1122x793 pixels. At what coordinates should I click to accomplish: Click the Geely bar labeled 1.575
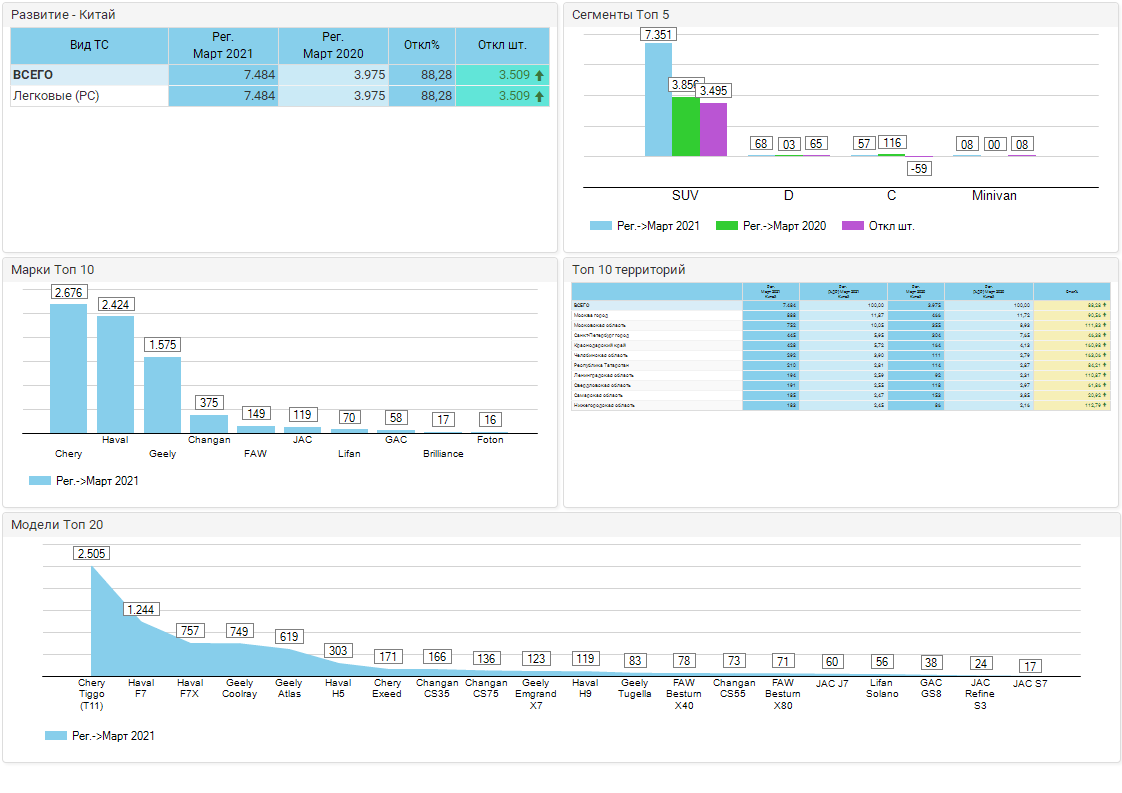tap(162, 394)
